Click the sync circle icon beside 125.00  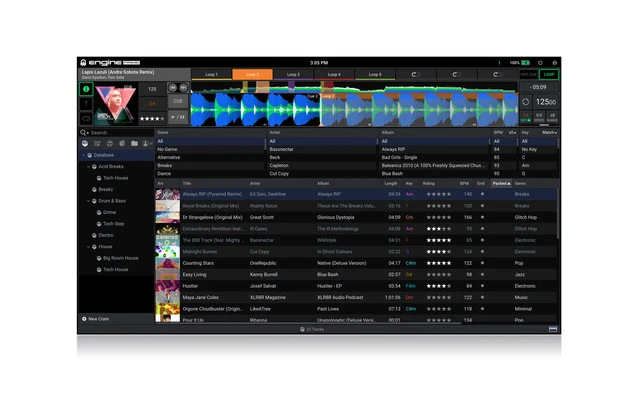(x=526, y=102)
